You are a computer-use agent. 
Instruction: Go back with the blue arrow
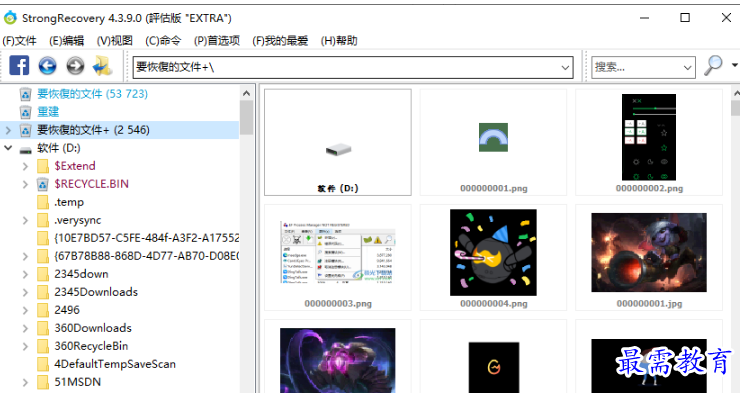[47, 66]
